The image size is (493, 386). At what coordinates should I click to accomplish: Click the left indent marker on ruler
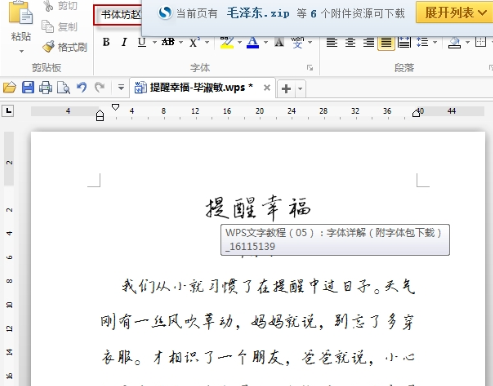(x=100, y=116)
